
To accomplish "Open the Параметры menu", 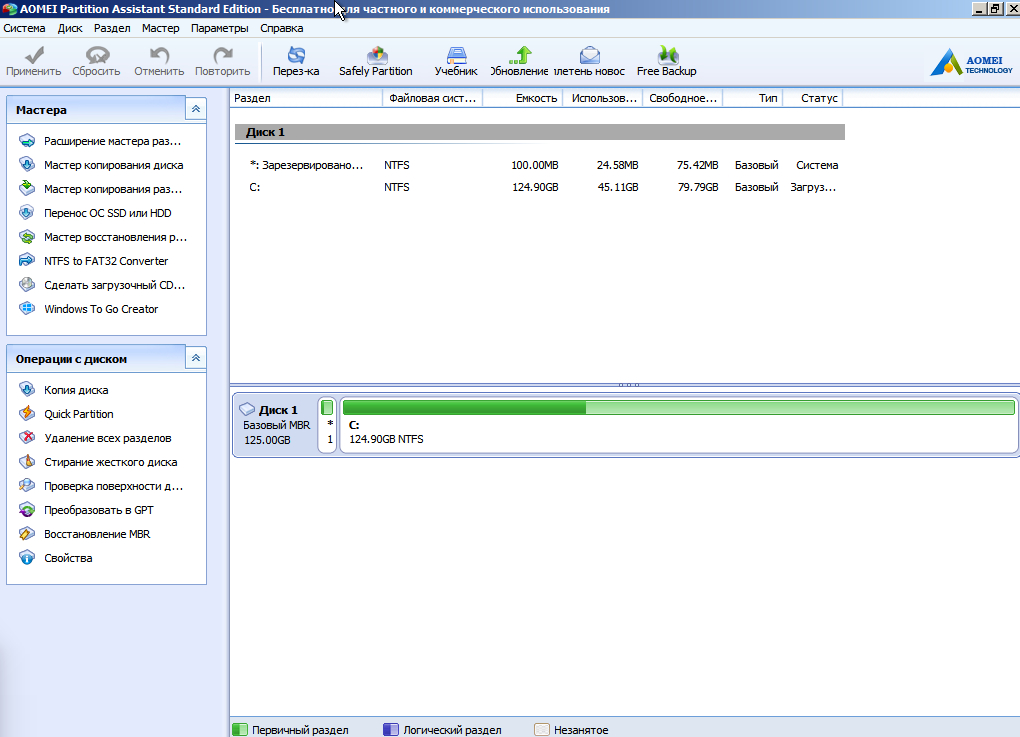I will [x=220, y=28].
